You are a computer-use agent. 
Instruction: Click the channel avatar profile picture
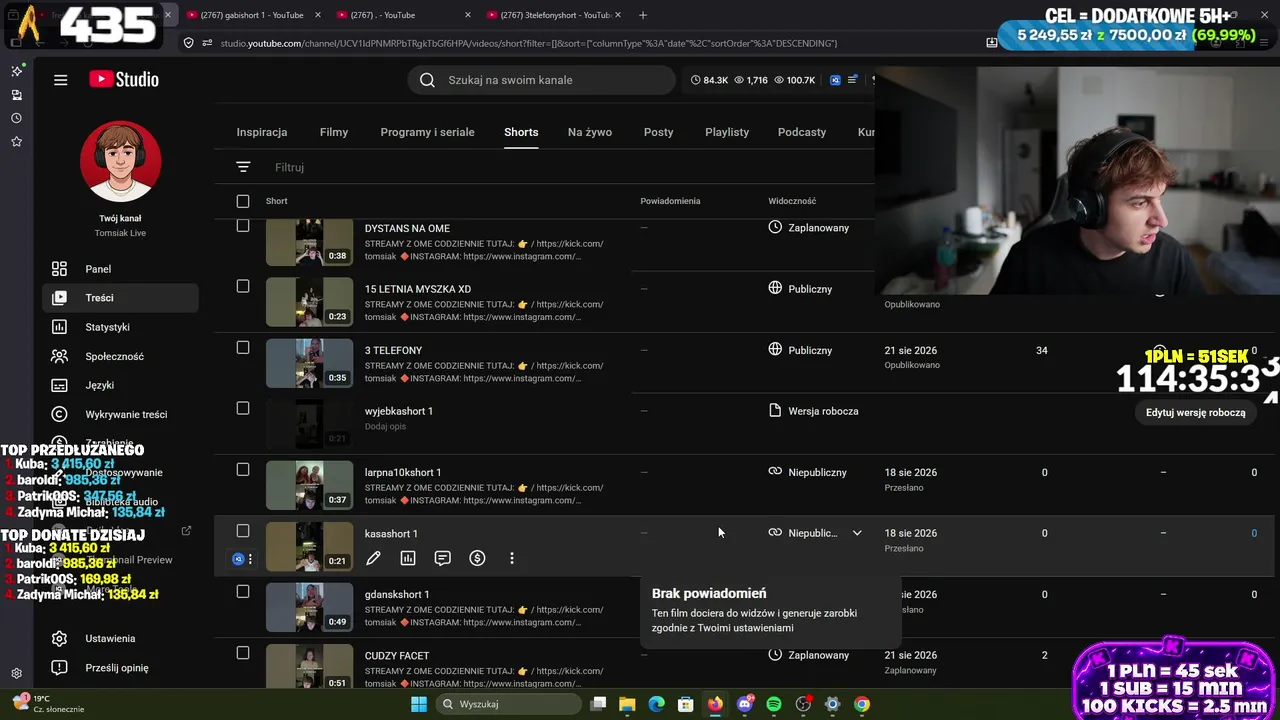(120, 162)
